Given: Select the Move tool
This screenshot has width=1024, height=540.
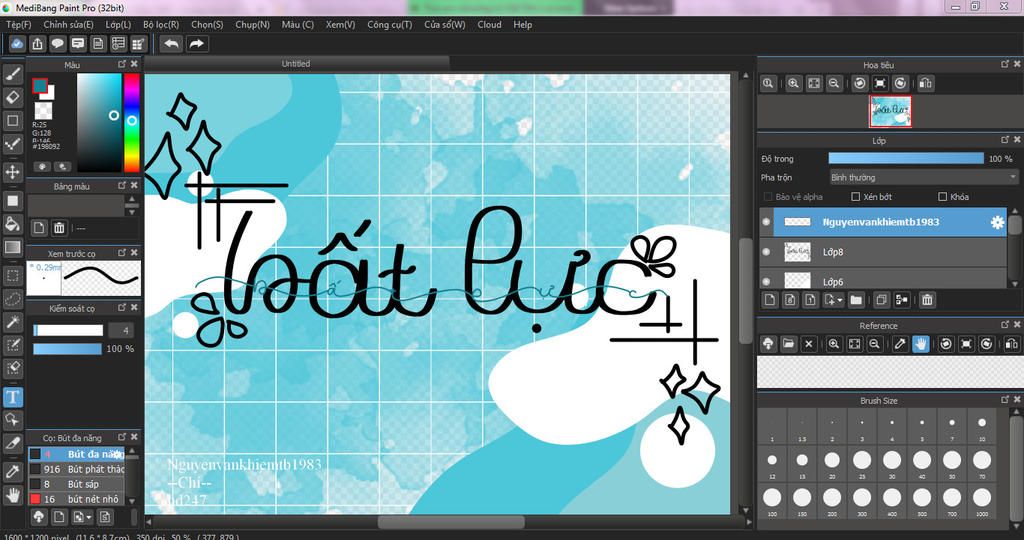Looking at the screenshot, I should pos(12,172).
